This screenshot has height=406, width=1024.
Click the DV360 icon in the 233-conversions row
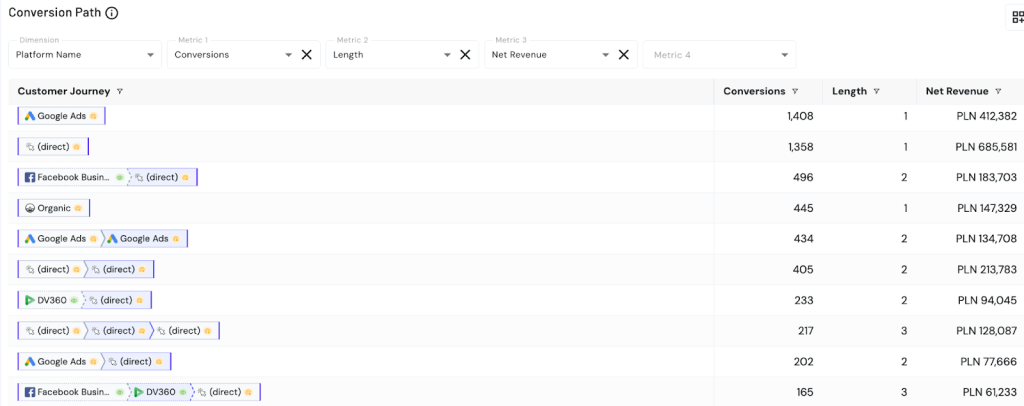point(29,300)
